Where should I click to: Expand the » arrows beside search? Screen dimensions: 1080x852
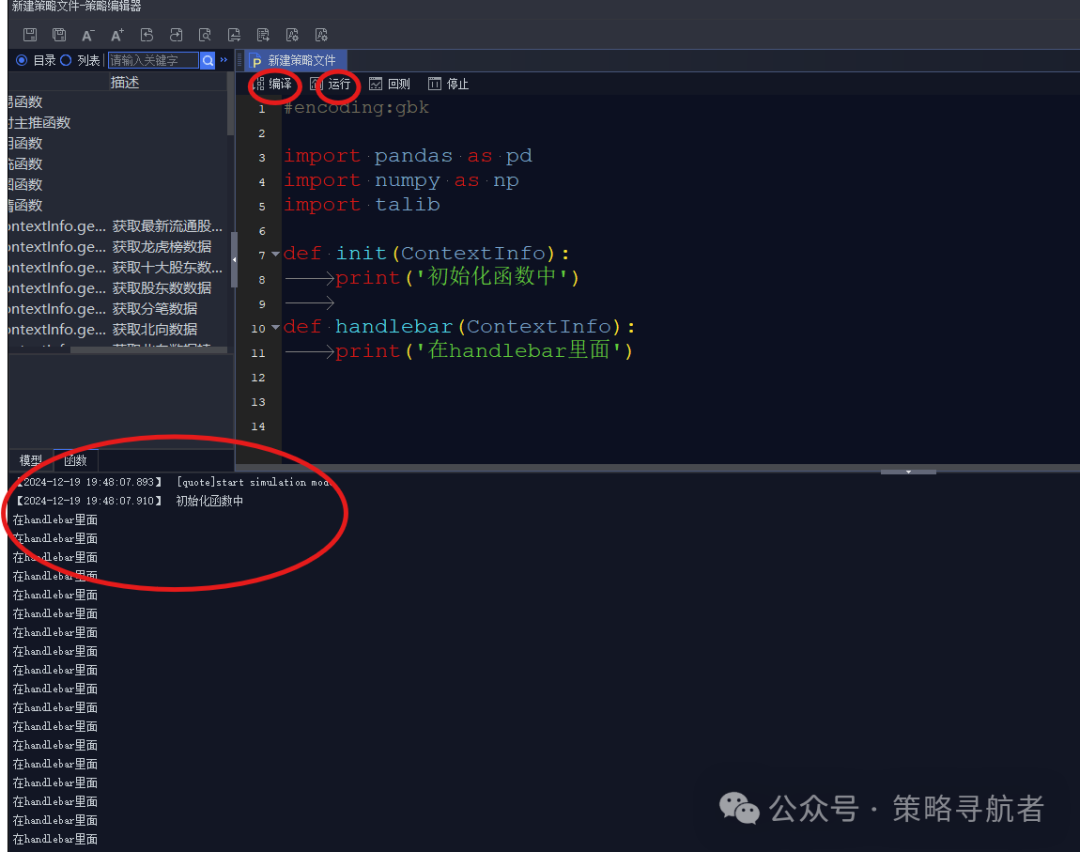click(x=224, y=60)
